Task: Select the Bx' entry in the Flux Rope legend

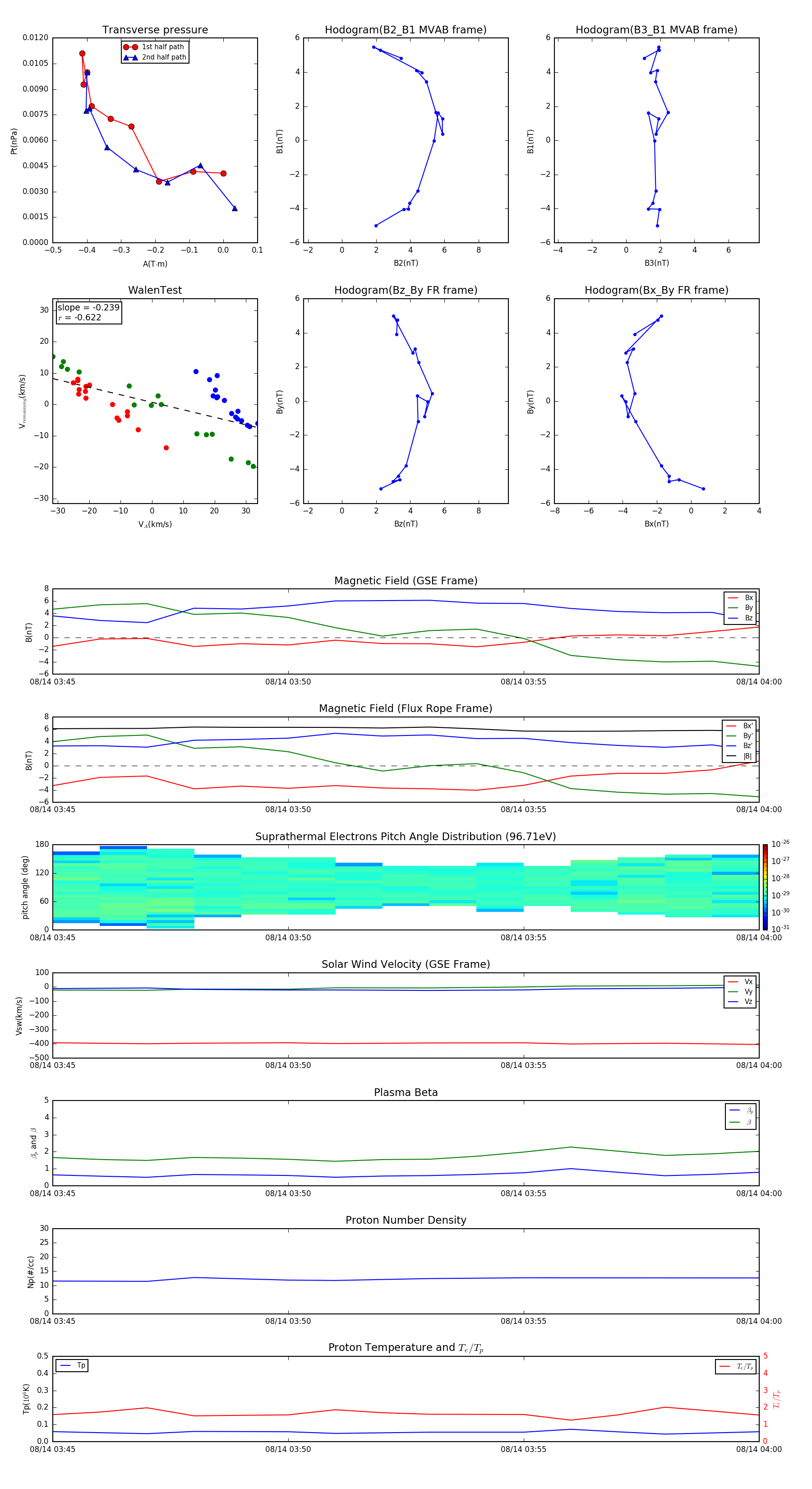Action: coord(739,726)
